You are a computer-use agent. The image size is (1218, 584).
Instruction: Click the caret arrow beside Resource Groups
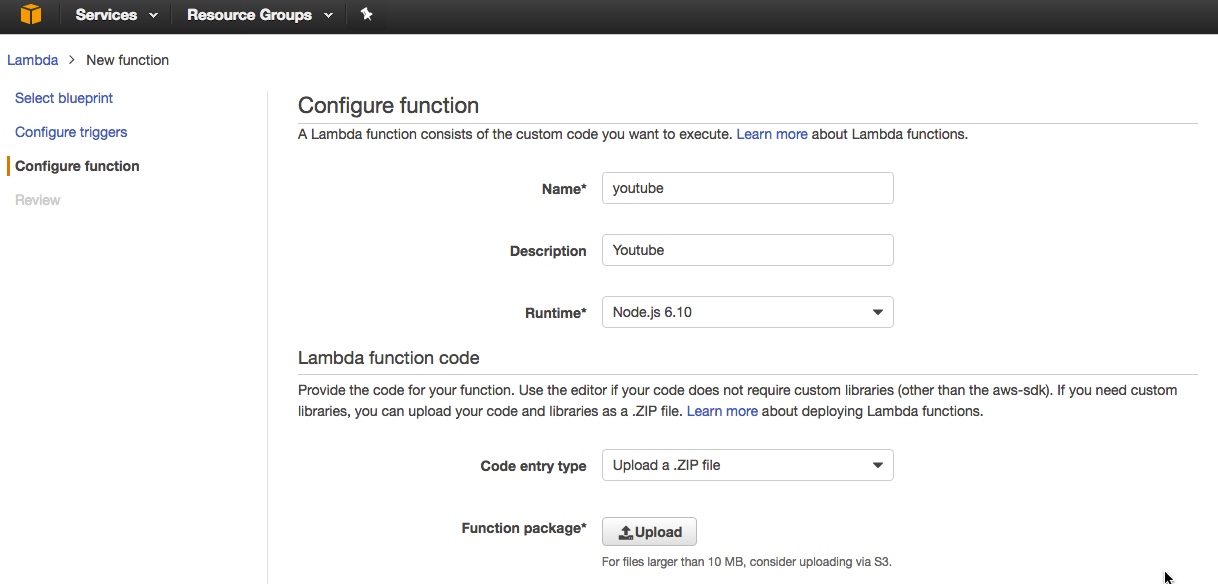(x=328, y=16)
